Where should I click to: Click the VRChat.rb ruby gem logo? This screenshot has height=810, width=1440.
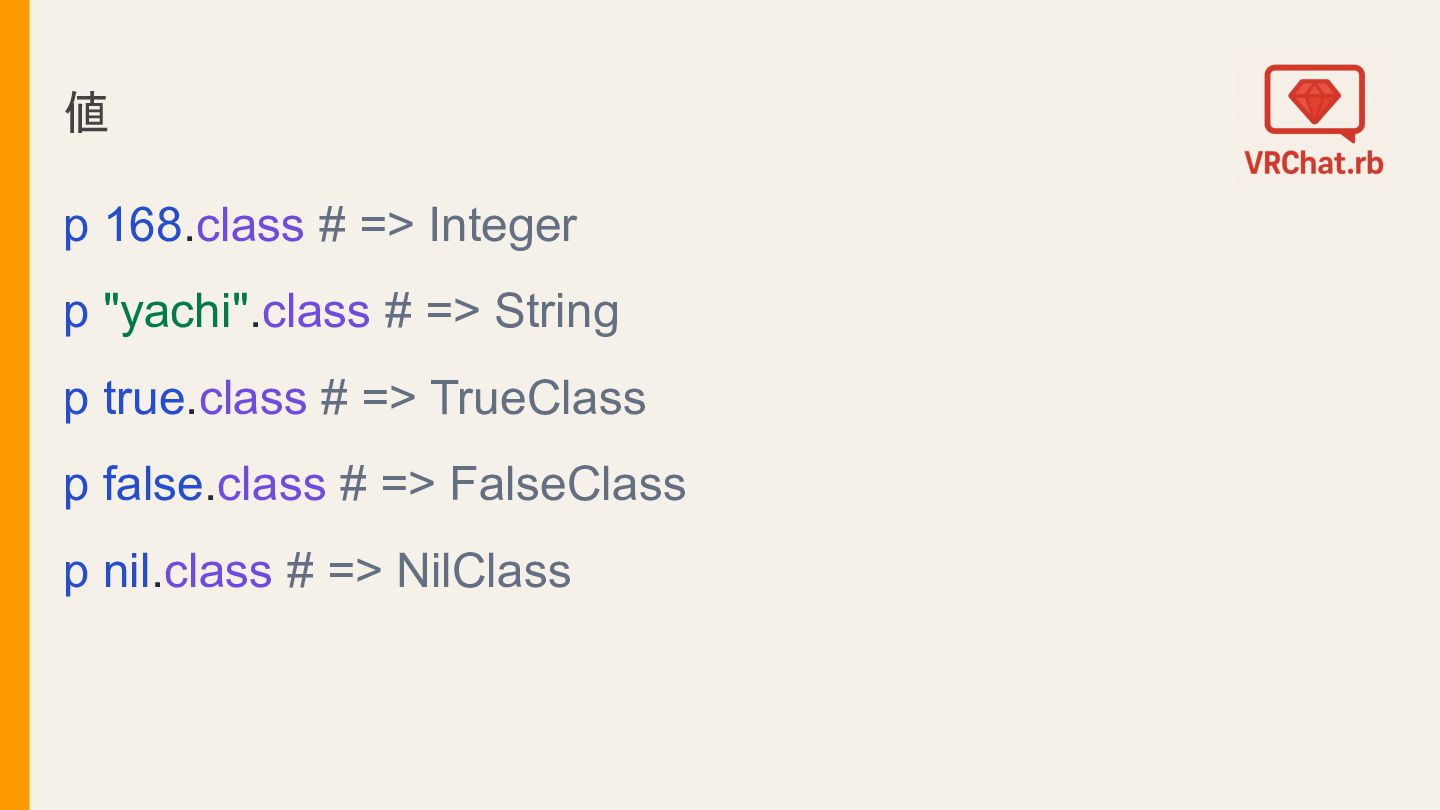[x=1314, y=103]
